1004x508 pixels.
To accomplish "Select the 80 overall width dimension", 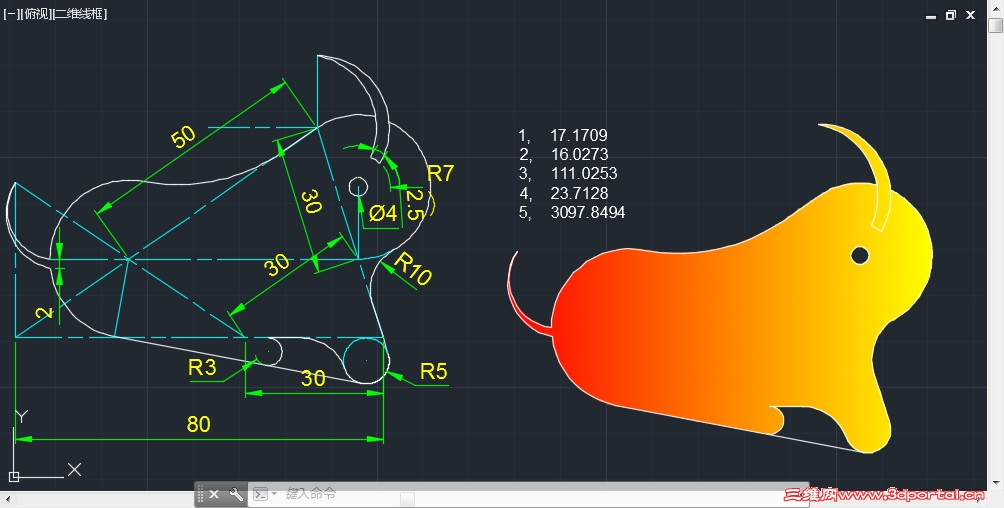I will coord(198,424).
